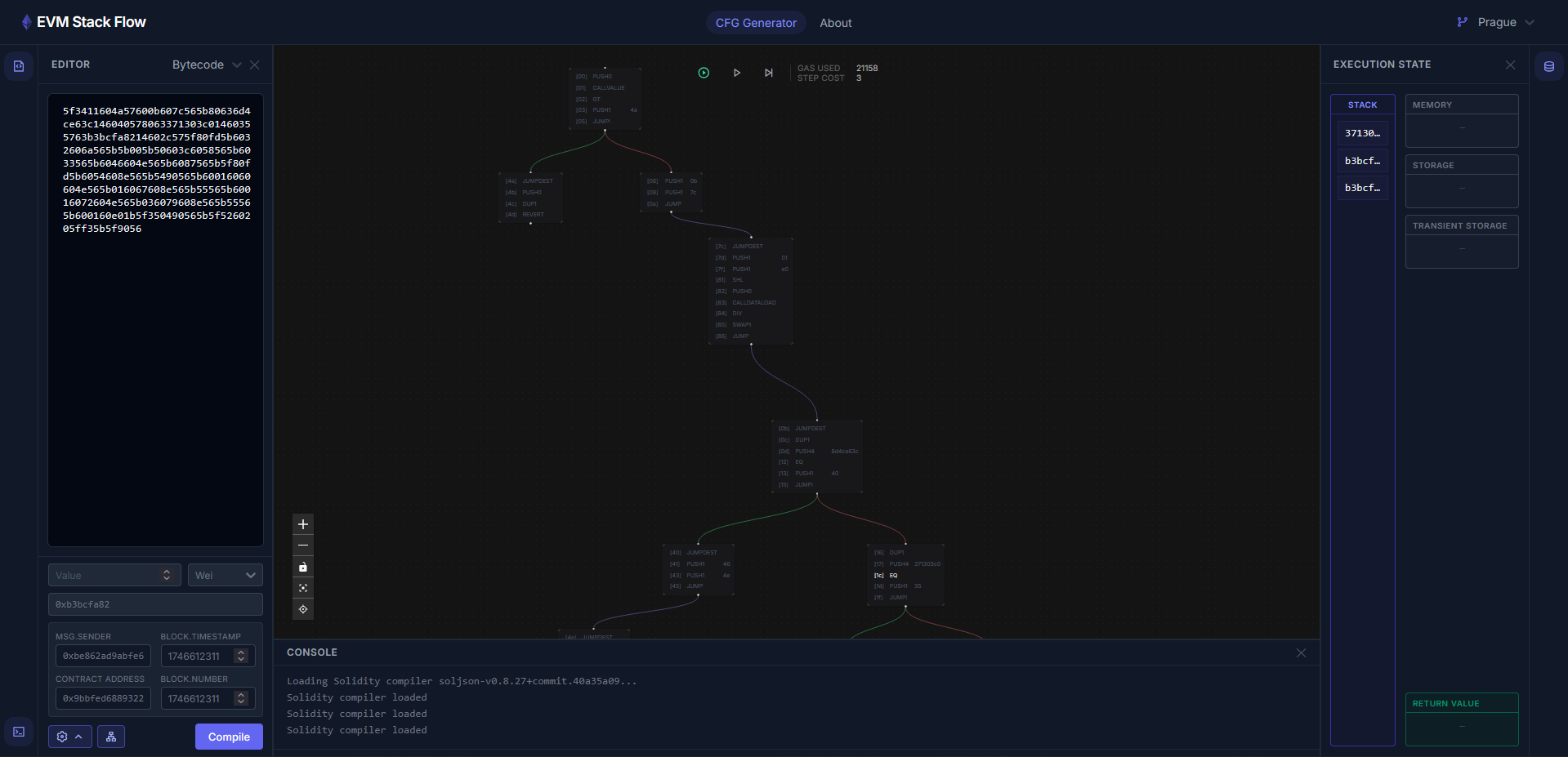Close the Execution State panel
Image resolution: width=1568 pixels, height=757 pixels.
click(x=1510, y=65)
